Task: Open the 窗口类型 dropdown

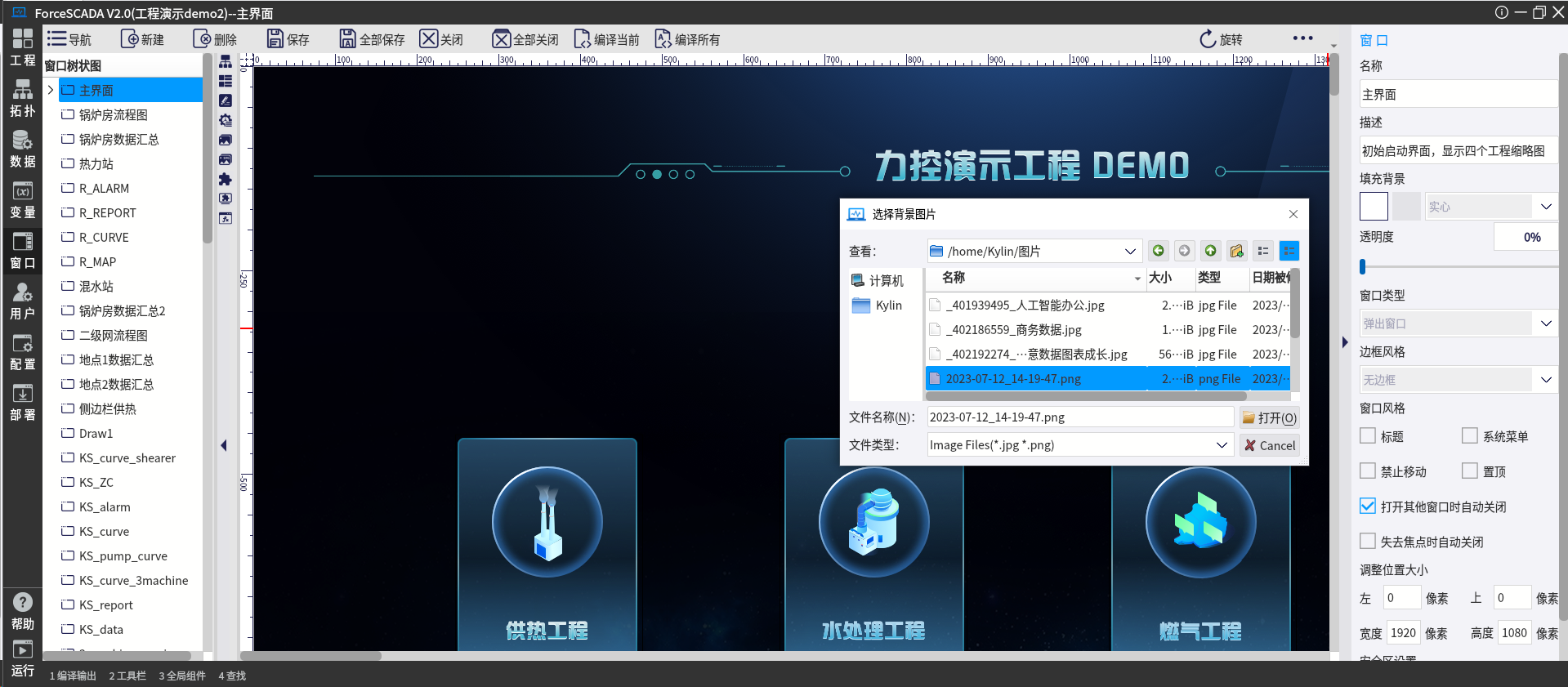Action: pos(1545,323)
